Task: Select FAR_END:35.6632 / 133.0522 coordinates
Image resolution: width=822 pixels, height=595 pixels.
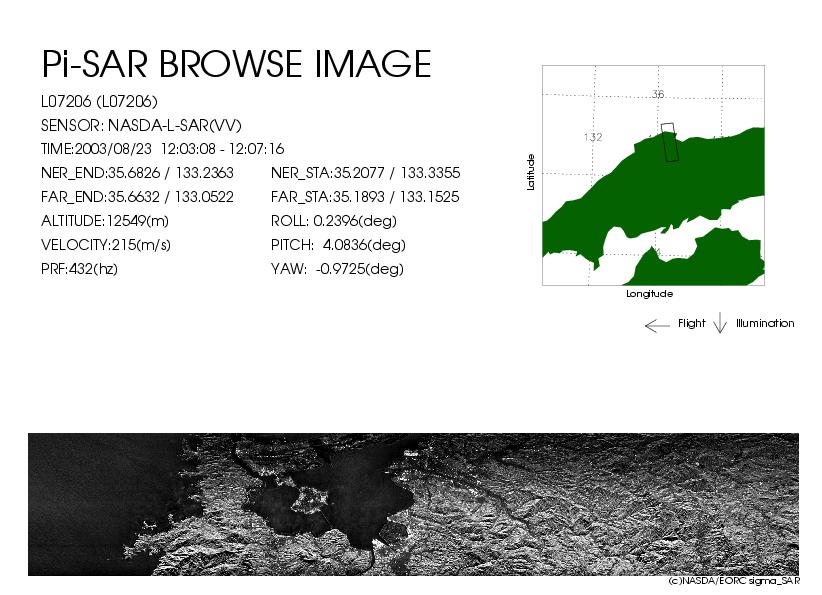Action: click(x=137, y=197)
